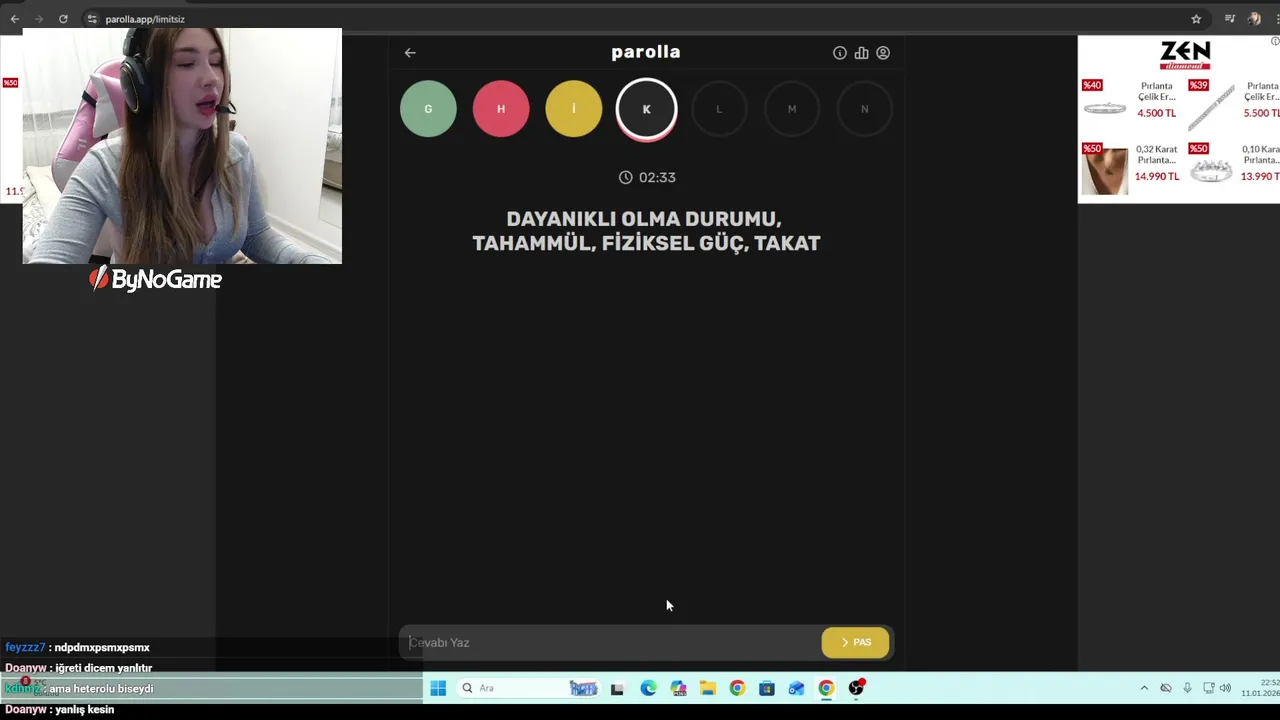
Task: Open the 5.500 TL chain bracelet ad
Action: pyautogui.click(x=1234, y=104)
